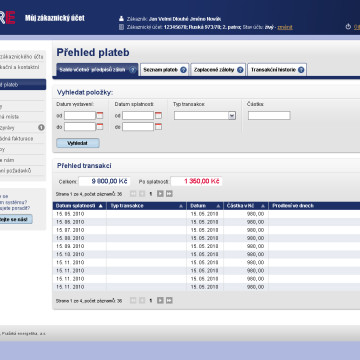Click the Přehled plateb page title
The image size is (360, 360).
93,53
